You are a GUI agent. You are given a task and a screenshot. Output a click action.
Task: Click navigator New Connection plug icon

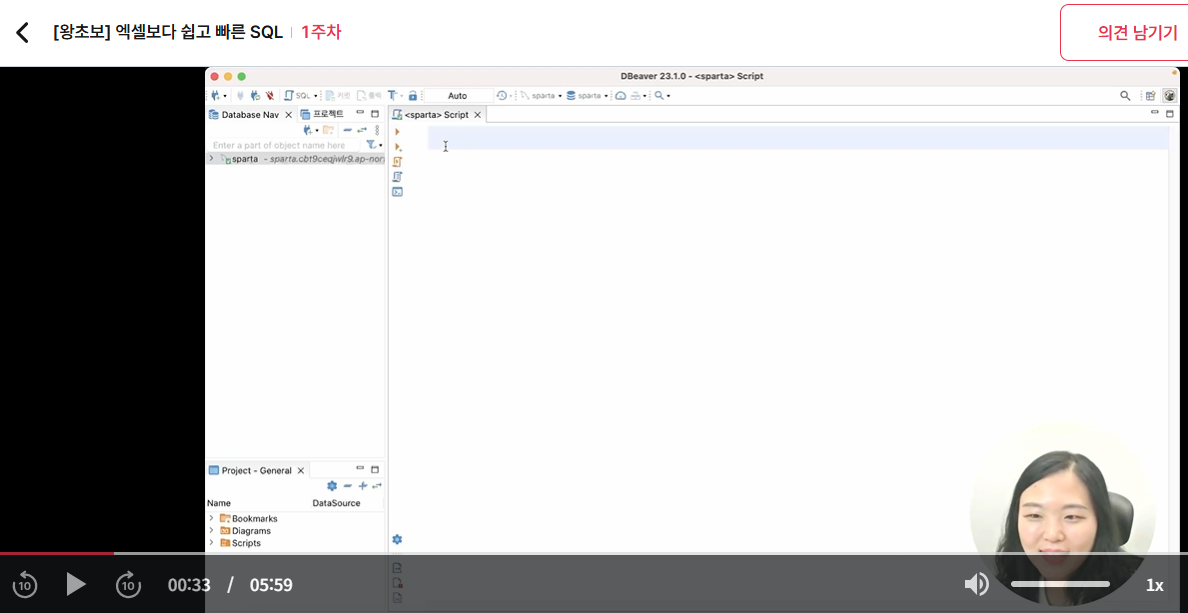click(307, 130)
